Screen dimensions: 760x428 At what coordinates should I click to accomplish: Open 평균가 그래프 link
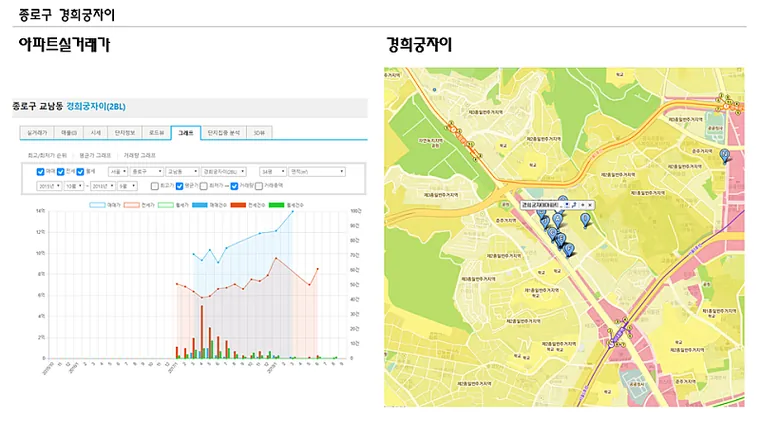[95, 156]
